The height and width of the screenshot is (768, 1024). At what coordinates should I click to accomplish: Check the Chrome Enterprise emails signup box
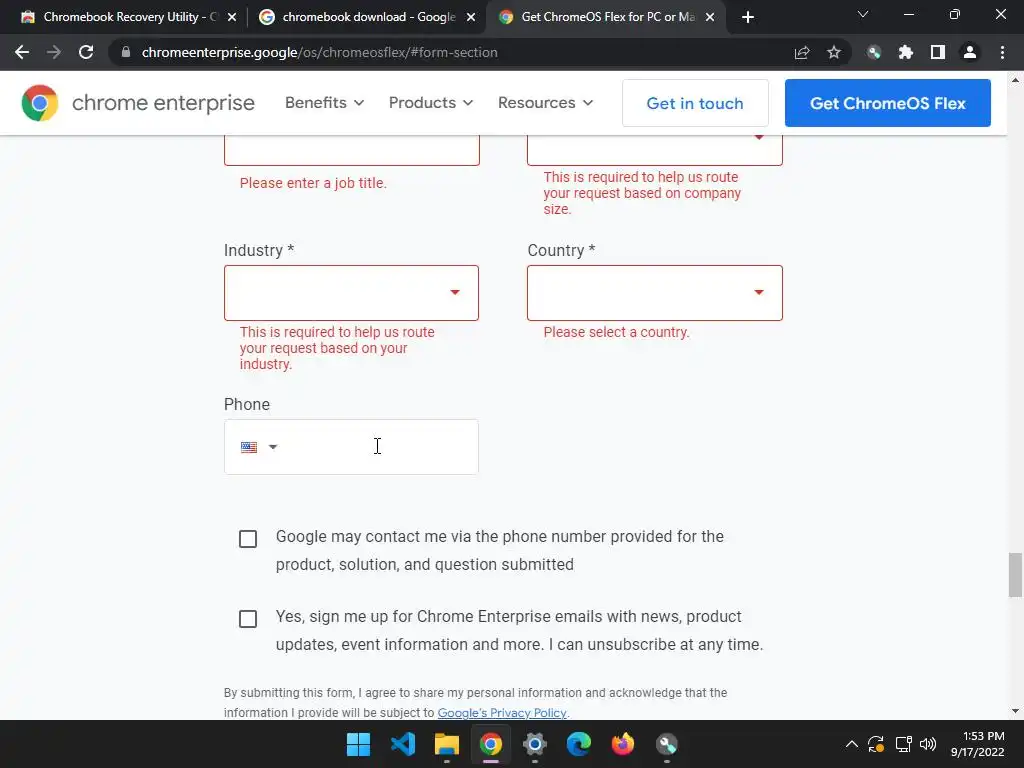point(248,618)
